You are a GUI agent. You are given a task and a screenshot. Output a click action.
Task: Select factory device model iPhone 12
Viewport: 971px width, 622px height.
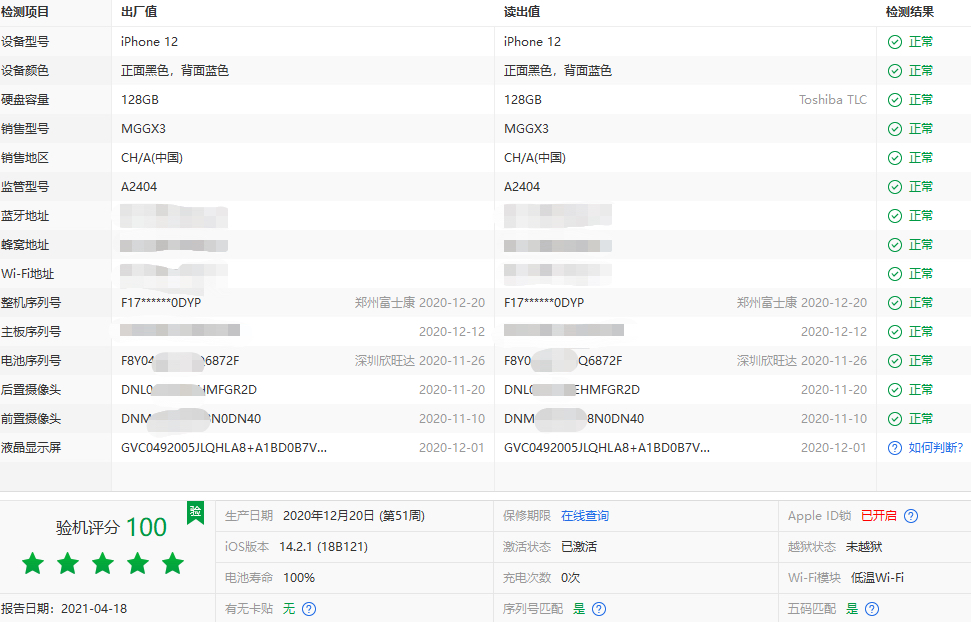(149, 42)
